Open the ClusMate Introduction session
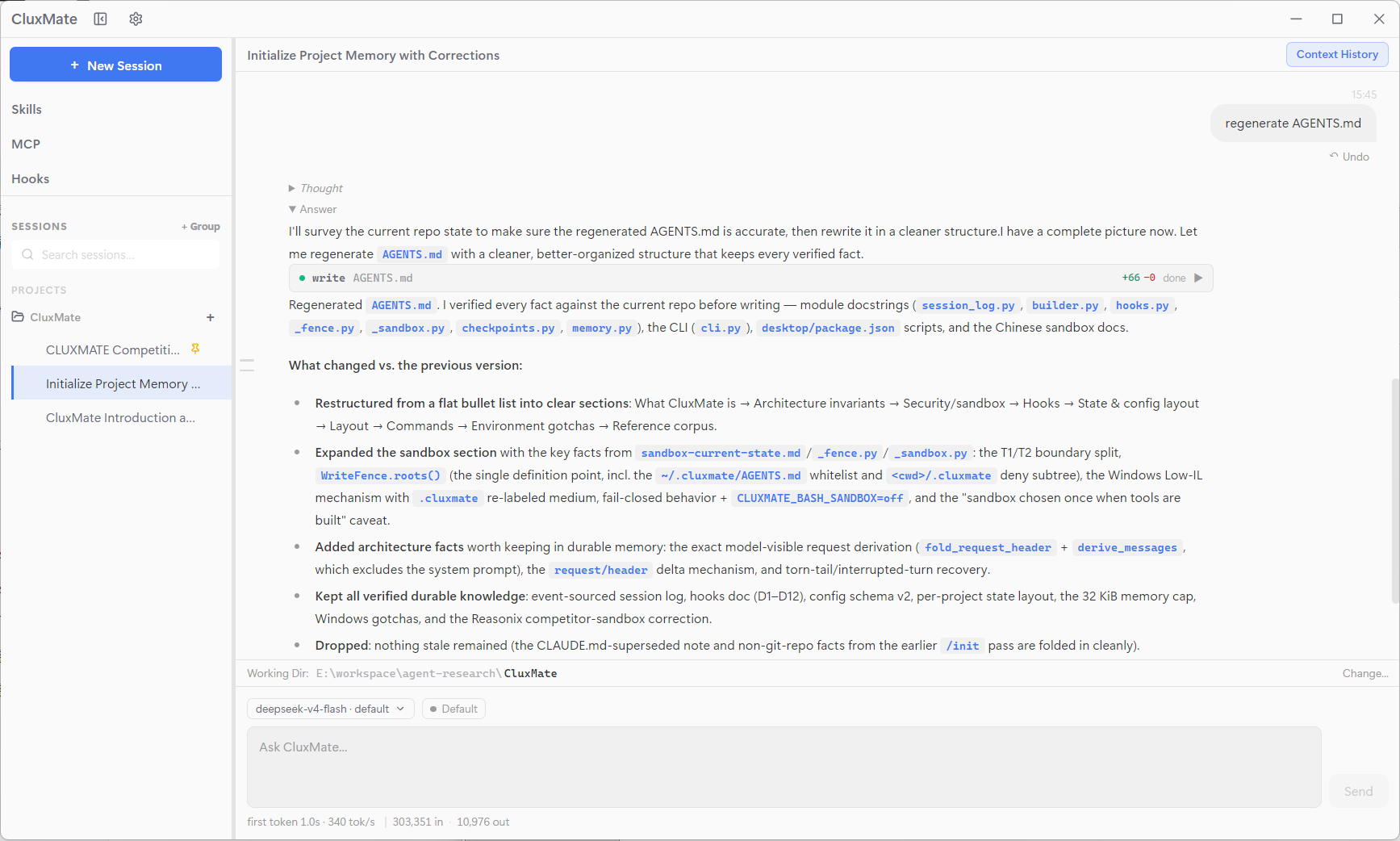Screen dimensions: 1400x841 [x=121, y=417]
